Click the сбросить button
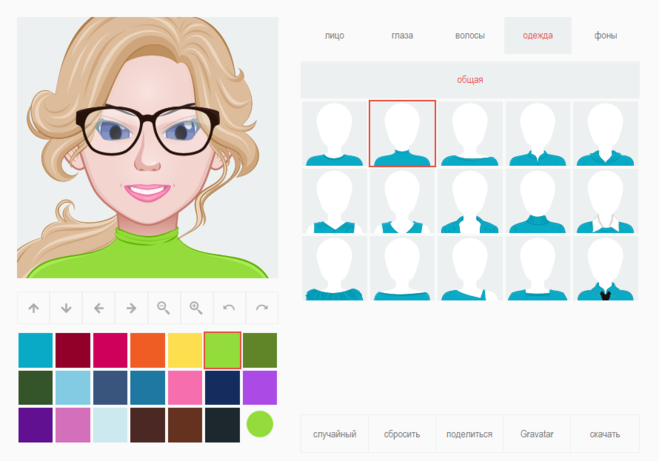The width and height of the screenshot is (659, 461). 402,434
